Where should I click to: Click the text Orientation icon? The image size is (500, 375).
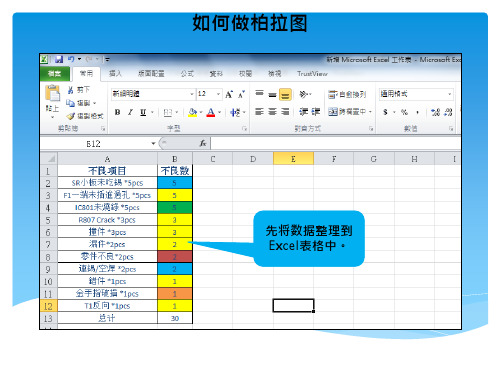click(303, 94)
